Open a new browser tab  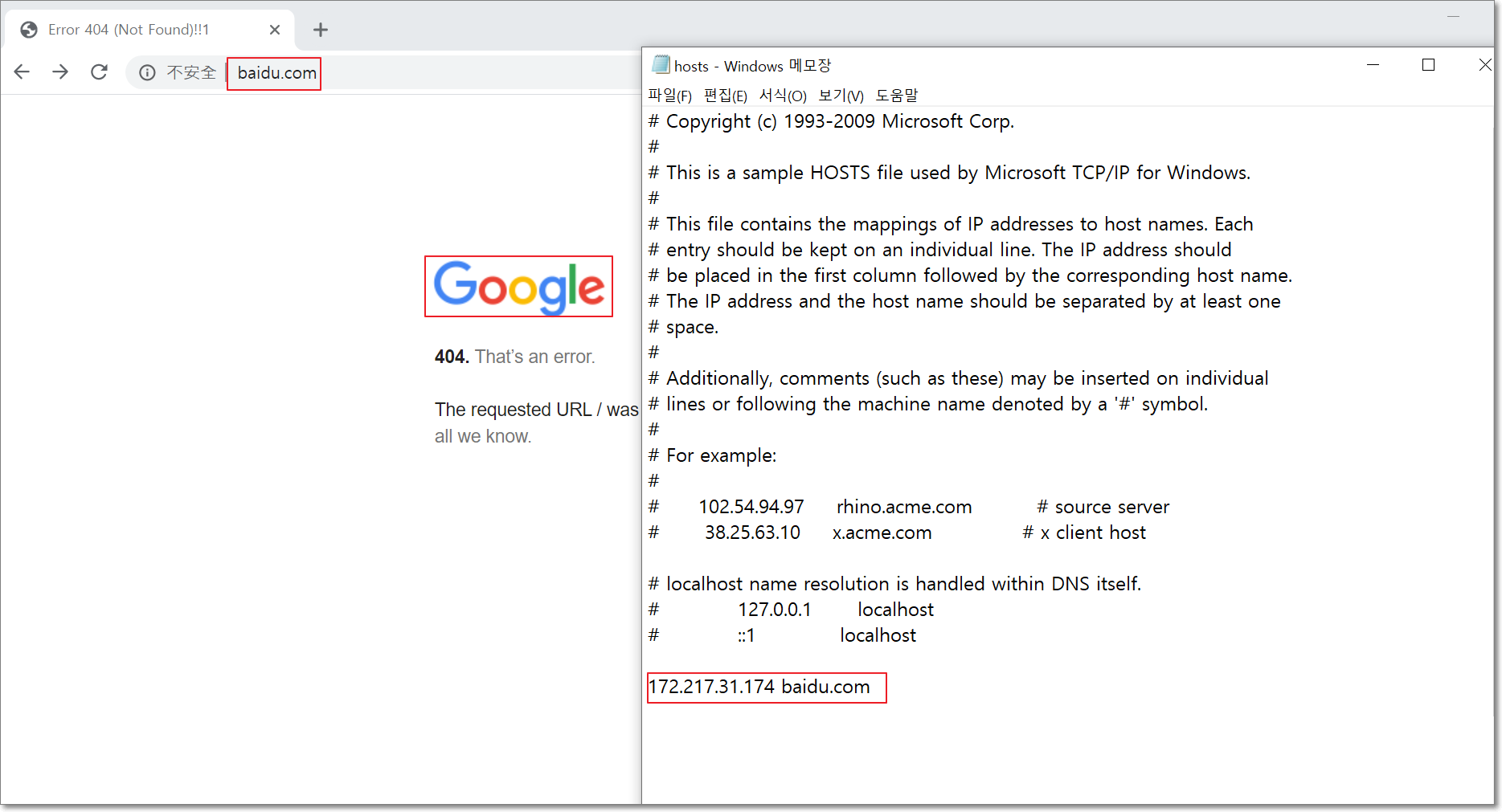tap(321, 30)
